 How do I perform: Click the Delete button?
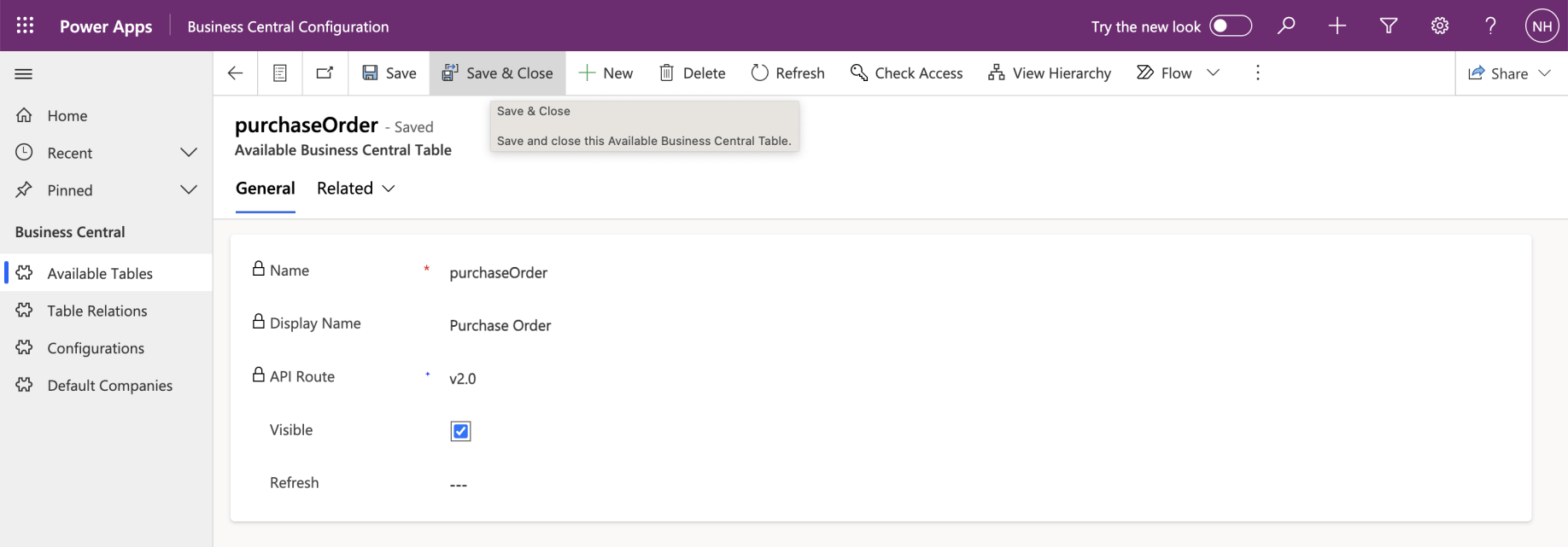coord(693,73)
